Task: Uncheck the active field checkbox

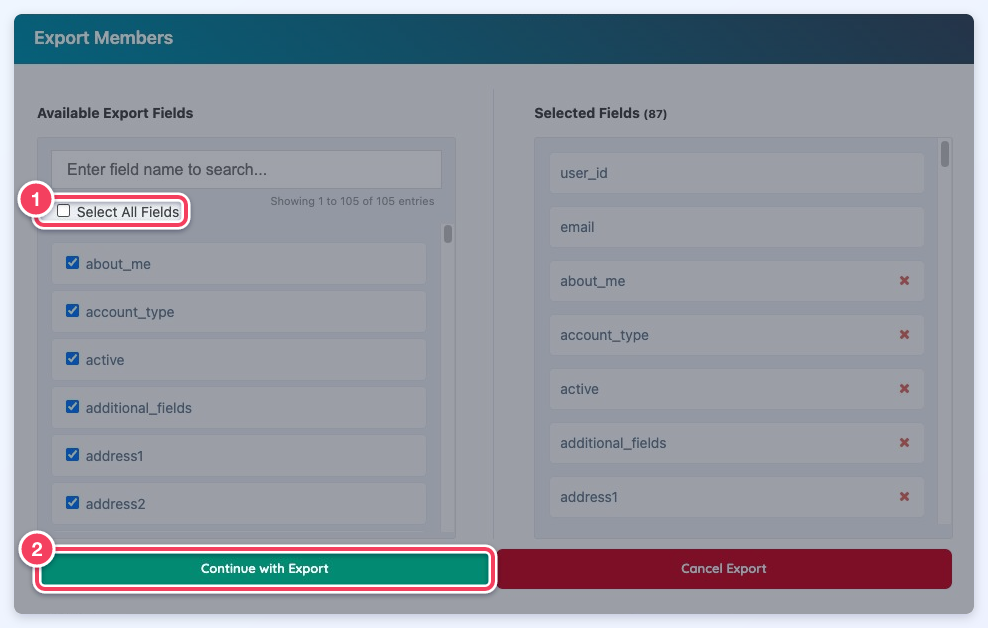Action: [x=72, y=358]
